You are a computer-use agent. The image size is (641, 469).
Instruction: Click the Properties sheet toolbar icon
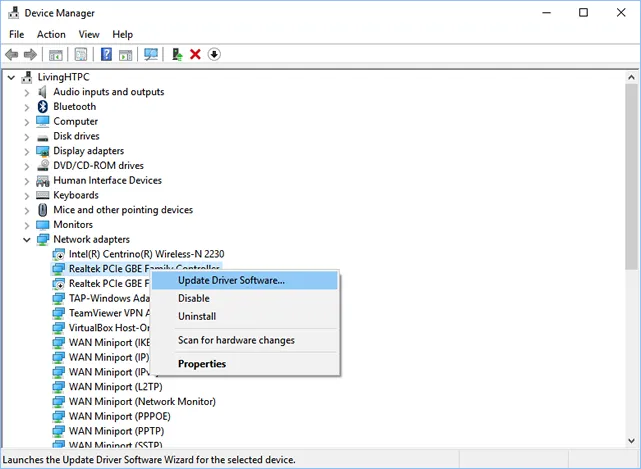(x=81, y=54)
